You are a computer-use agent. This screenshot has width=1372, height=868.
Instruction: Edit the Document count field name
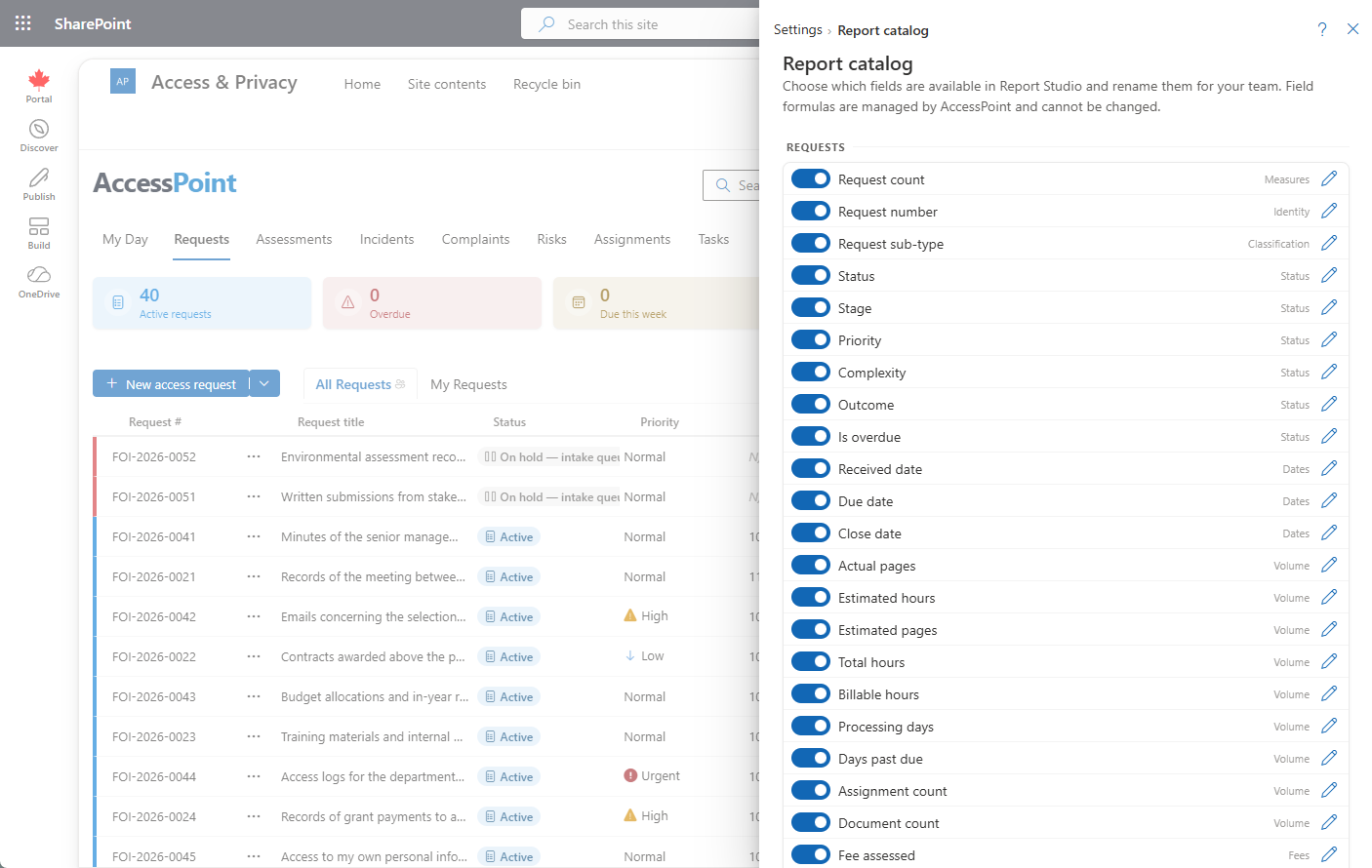(1329, 822)
